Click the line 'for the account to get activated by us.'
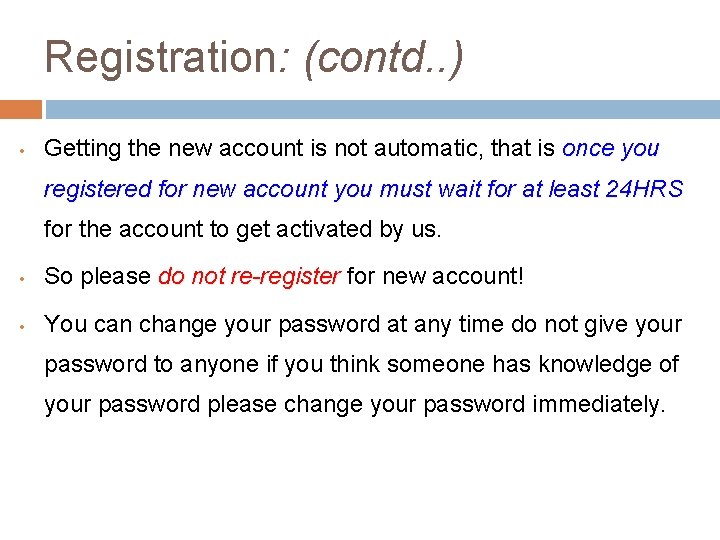 tap(242, 229)
